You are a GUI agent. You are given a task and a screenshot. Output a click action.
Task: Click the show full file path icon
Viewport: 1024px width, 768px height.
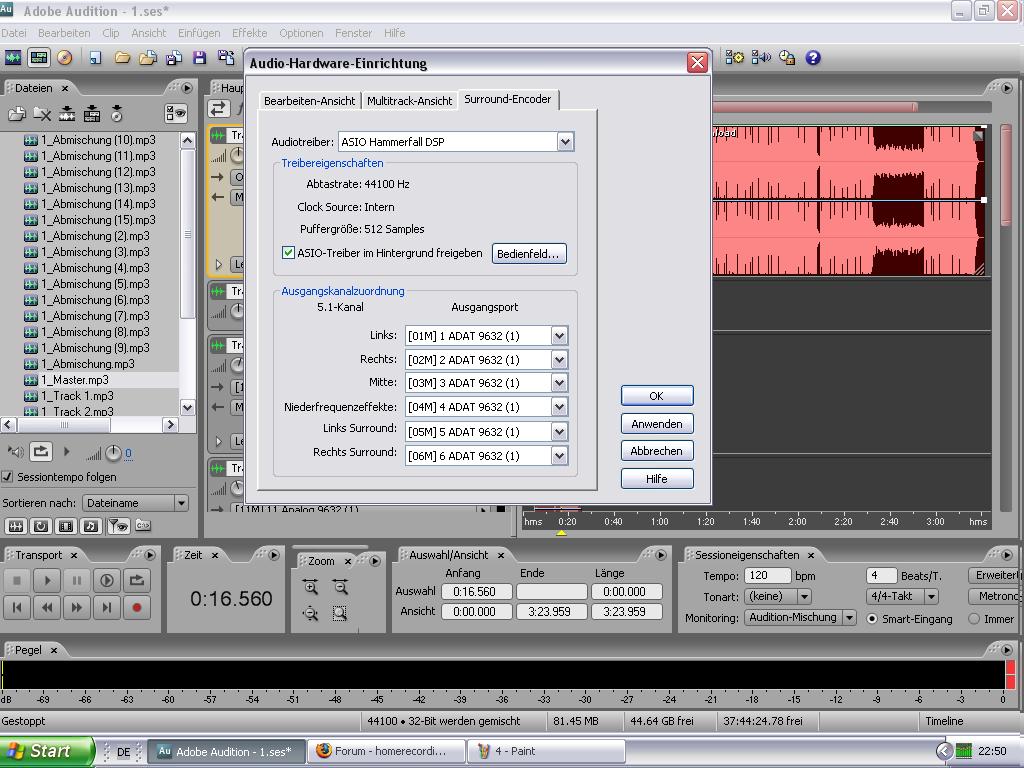point(143,526)
